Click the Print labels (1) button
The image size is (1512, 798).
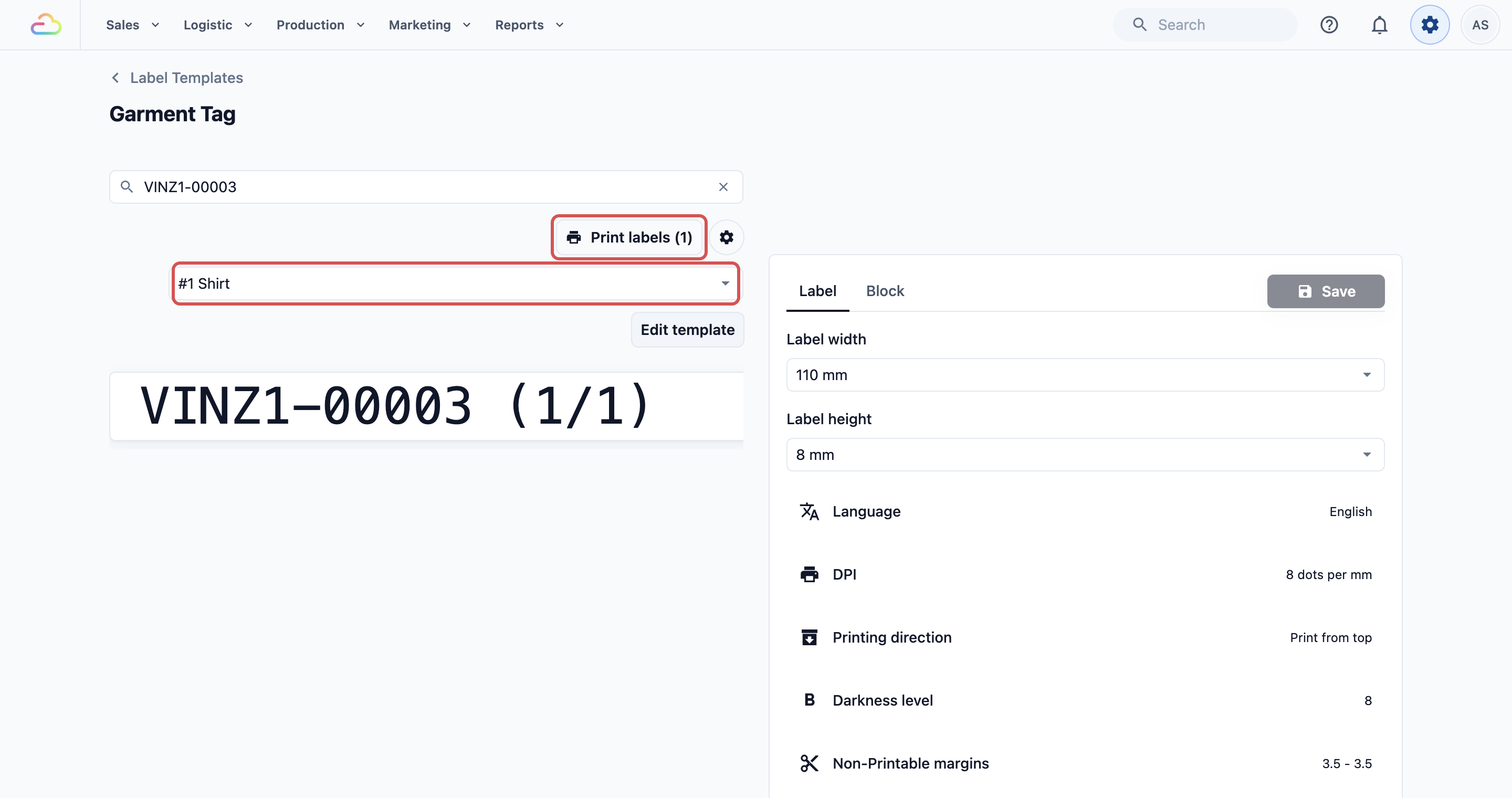click(629, 237)
